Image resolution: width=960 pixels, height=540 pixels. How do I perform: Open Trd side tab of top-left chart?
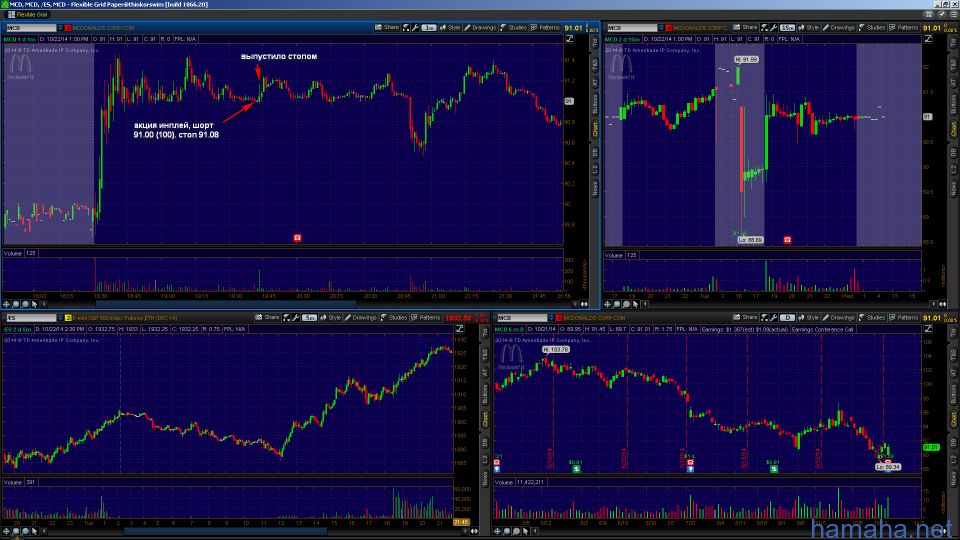[x=594, y=42]
